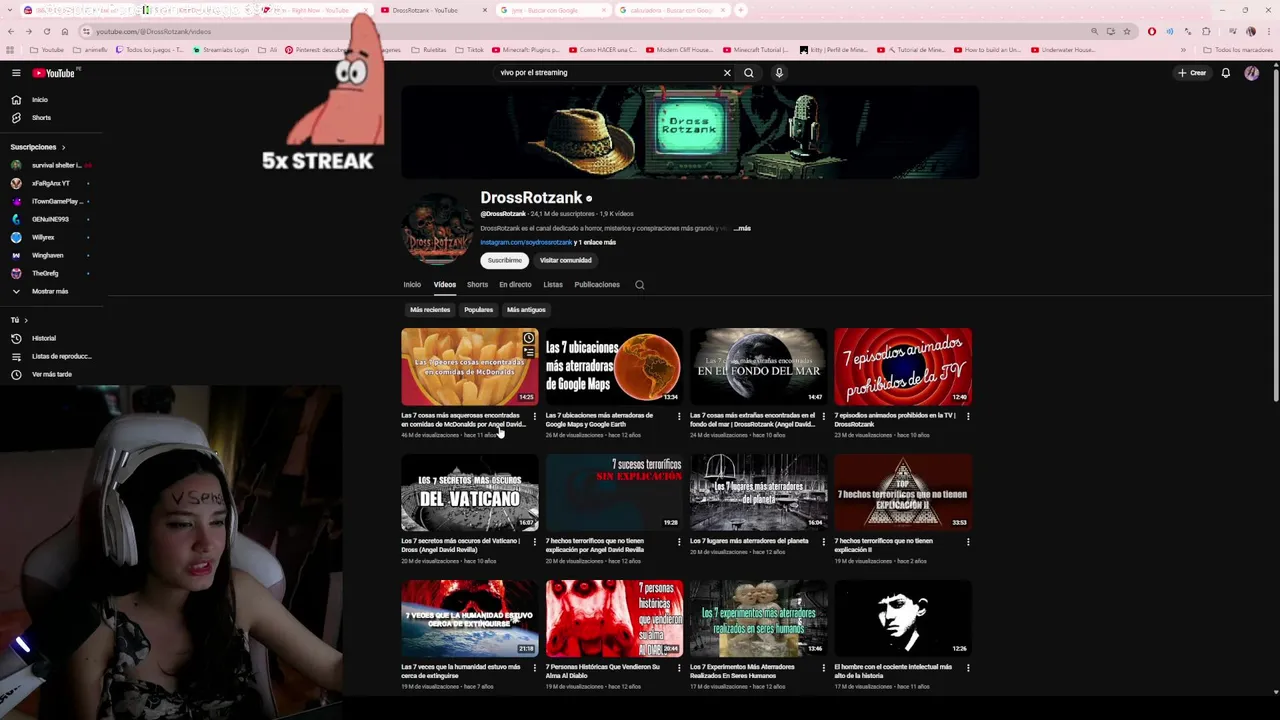Clear the search box with the X
The height and width of the screenshot is (720, 1280).
[727, 73]
